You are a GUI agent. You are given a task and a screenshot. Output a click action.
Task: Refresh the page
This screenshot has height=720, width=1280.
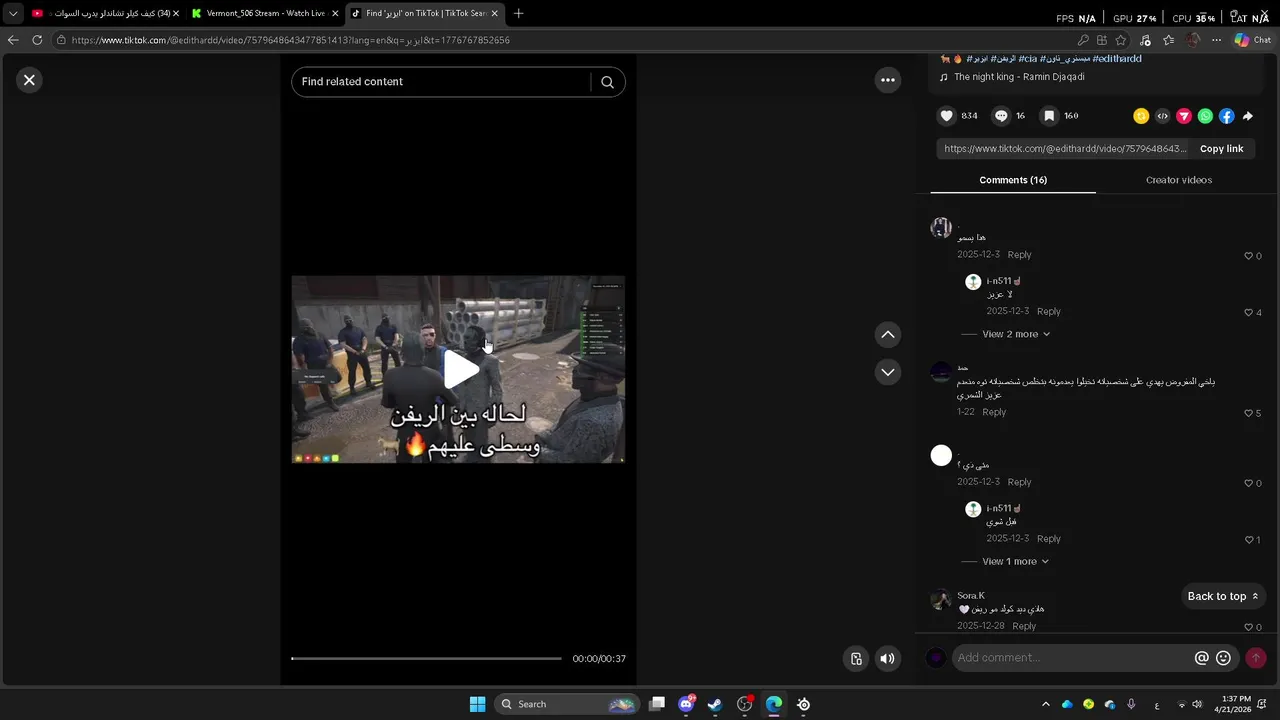[37, 40]
